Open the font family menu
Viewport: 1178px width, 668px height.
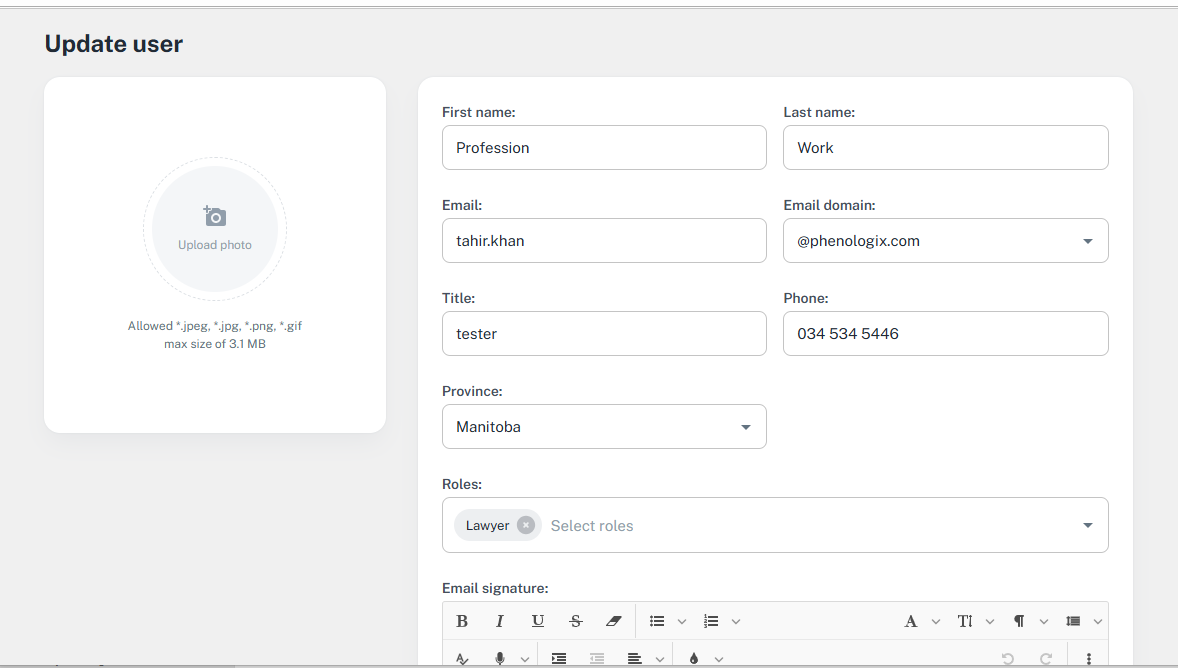coord(911,621)
